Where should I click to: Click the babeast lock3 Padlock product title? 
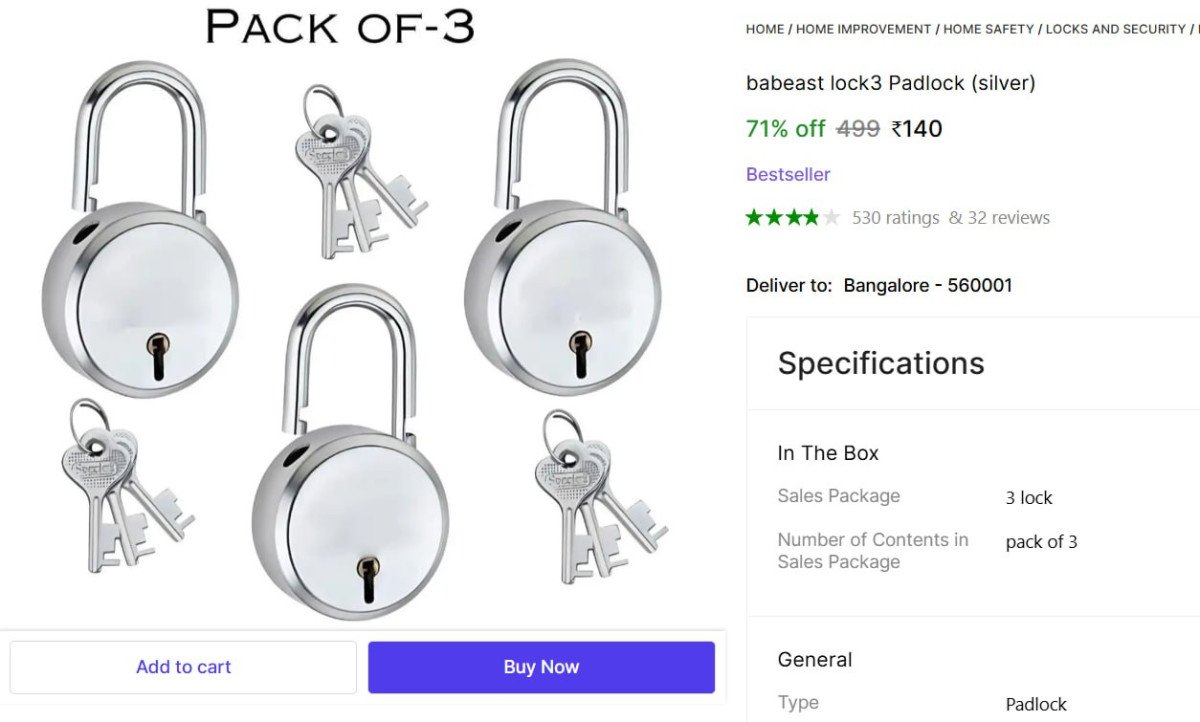pos(890,83)
